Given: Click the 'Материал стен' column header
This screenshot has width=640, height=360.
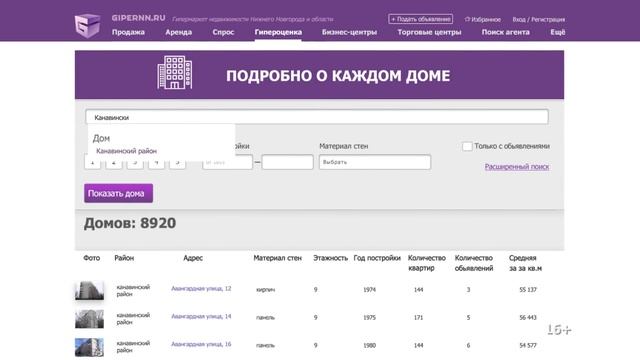Looking at the screenshot, I should point(278,258).
